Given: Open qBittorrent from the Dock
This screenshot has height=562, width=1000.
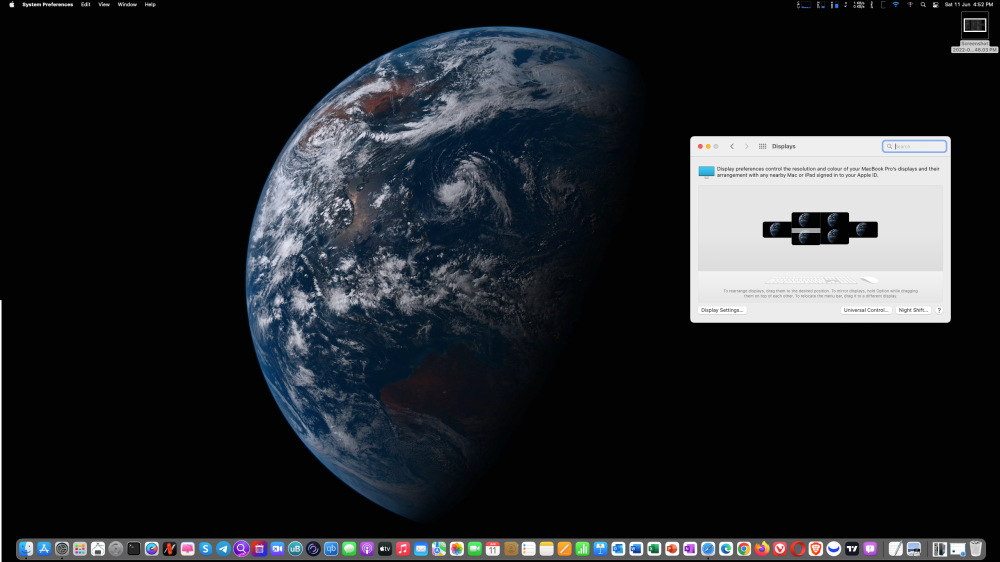Looking at the screenshot, I should tap(331, 549).
